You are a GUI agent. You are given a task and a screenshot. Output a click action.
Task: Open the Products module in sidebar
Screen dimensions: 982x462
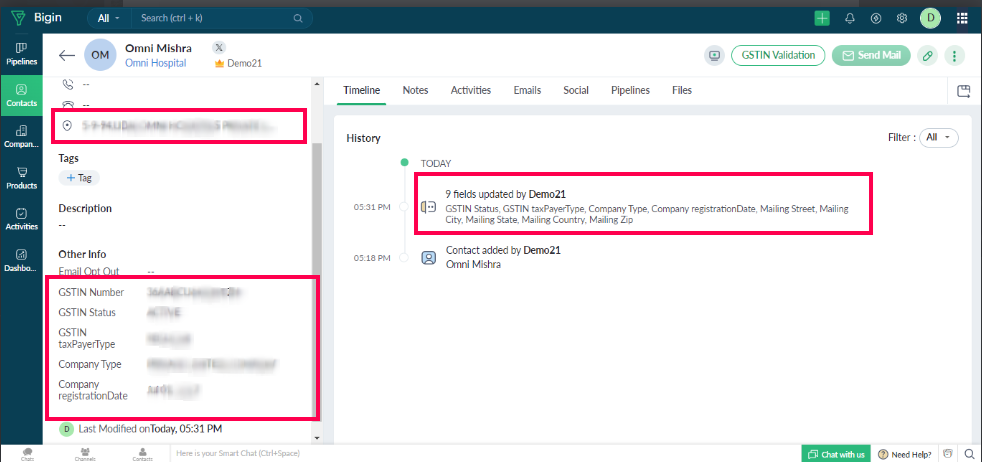pyautogui.click(x=21, y=178)
